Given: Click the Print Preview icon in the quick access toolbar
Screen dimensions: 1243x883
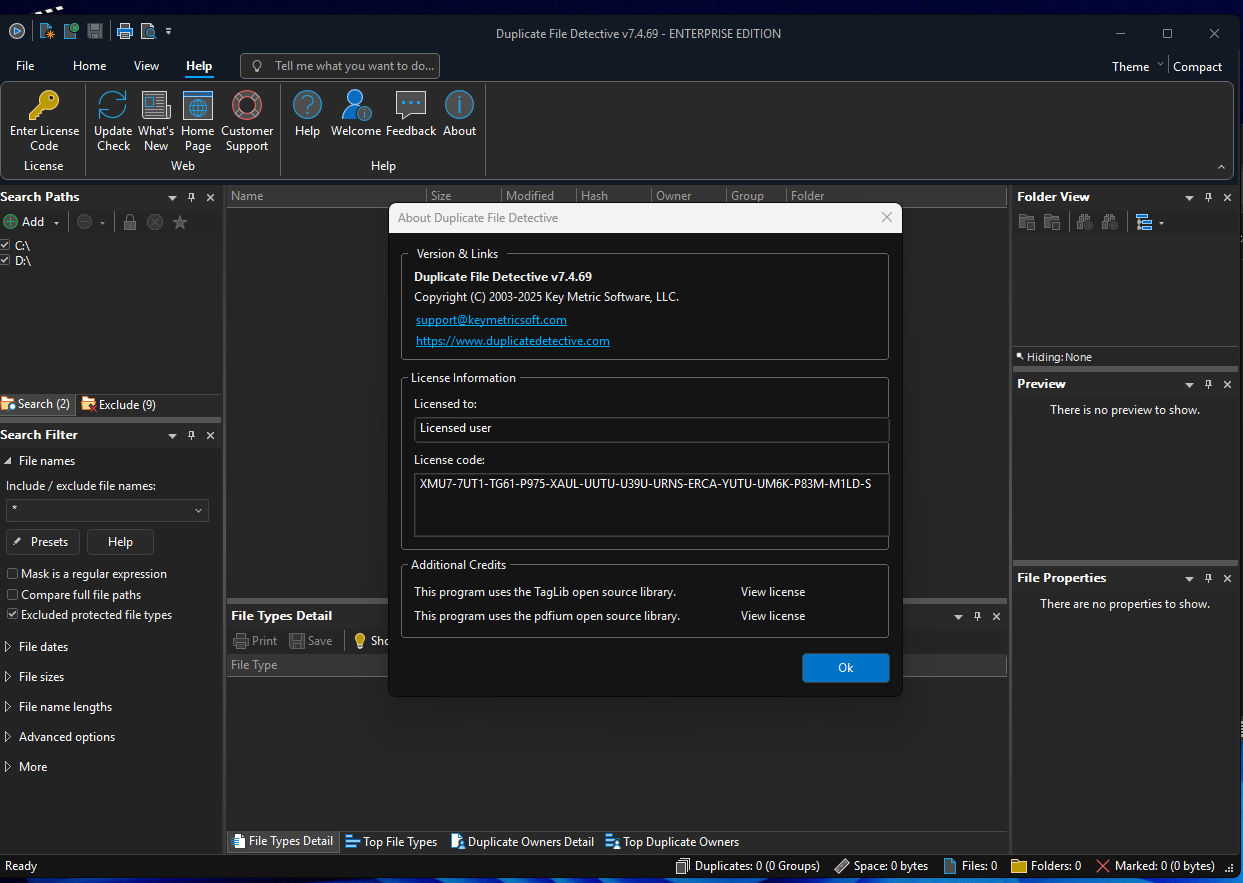Looking at the screenshot, I should coord(148,31).
